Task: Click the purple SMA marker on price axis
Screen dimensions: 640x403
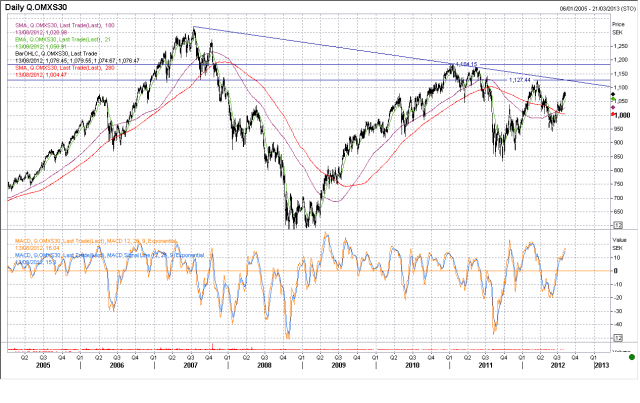Action: [x=613, y=108]
